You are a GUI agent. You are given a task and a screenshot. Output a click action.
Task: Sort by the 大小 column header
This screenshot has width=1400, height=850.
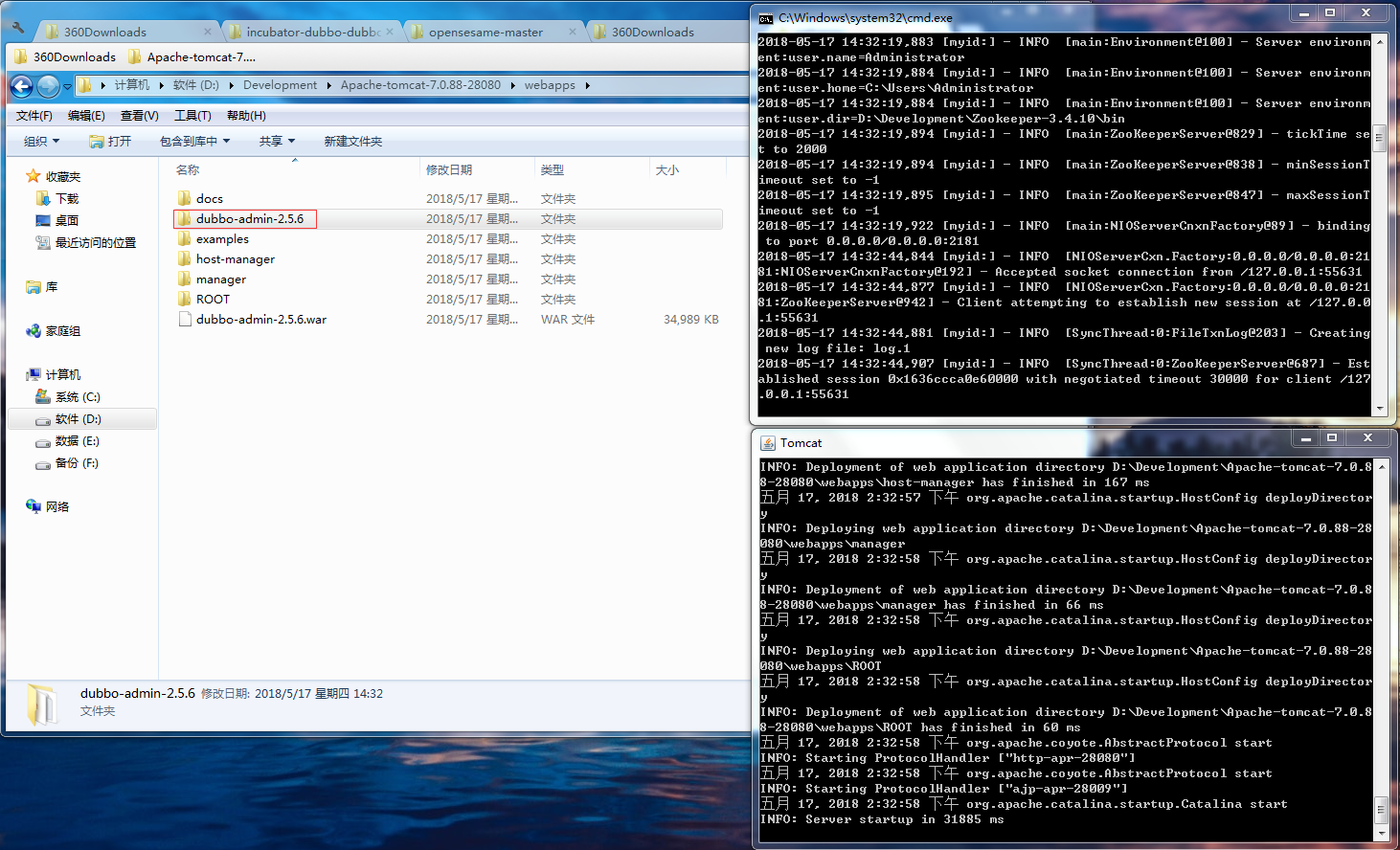[x=667, y=170]
